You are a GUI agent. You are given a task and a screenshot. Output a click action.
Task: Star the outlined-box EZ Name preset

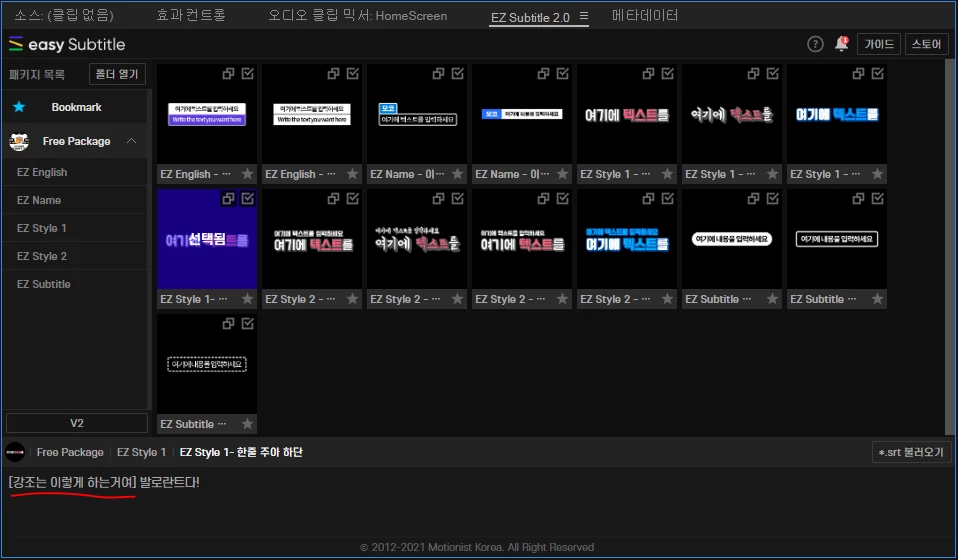pyautogui.click(x=458, y=174)
